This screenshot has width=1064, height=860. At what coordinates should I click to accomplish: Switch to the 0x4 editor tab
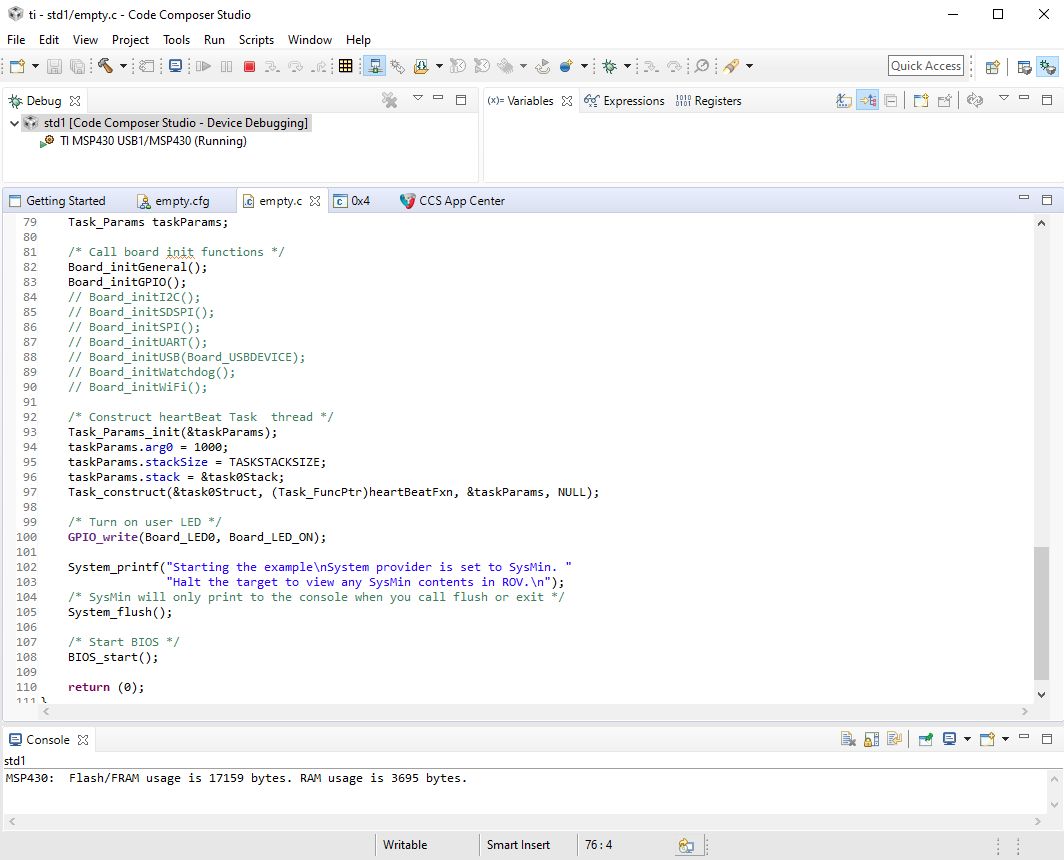352,201
